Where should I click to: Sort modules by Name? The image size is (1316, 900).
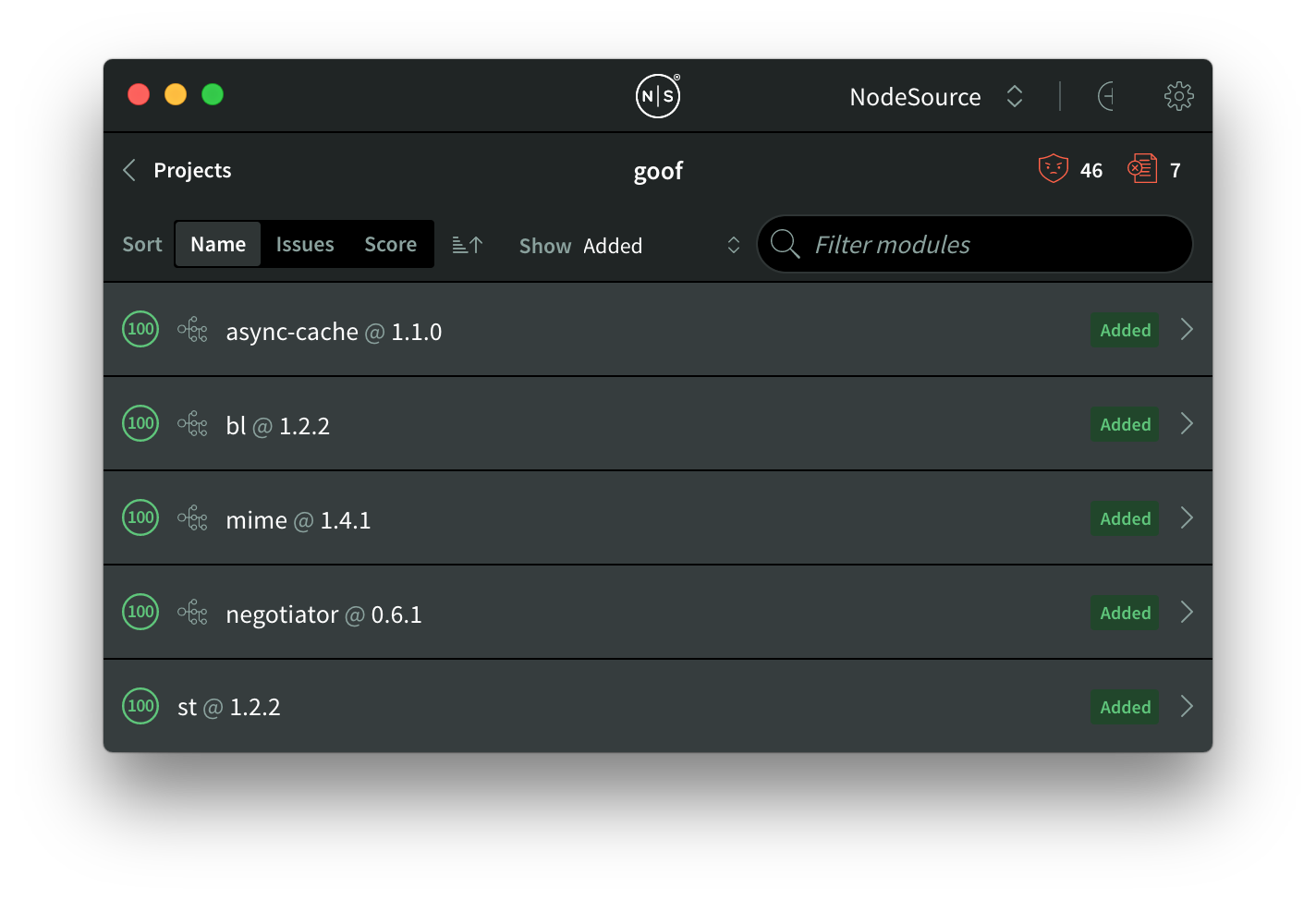click(218, 244)
